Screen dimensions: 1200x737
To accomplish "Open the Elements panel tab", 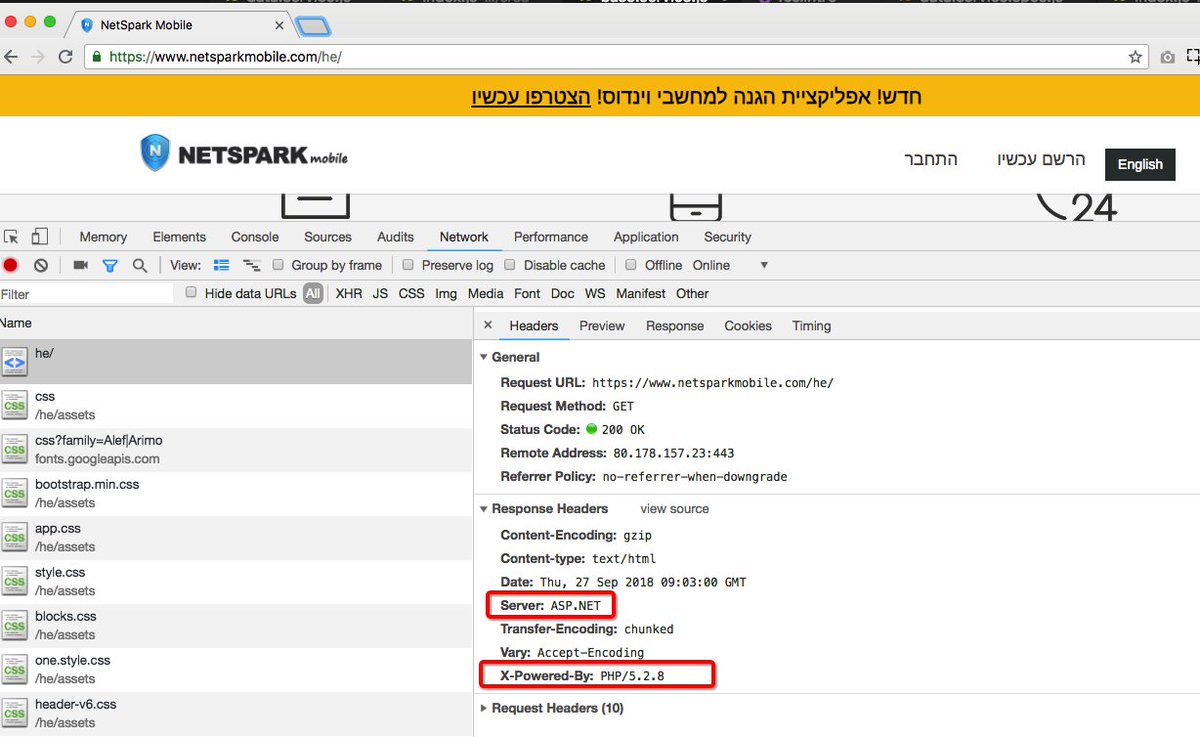I will point(179,237).
